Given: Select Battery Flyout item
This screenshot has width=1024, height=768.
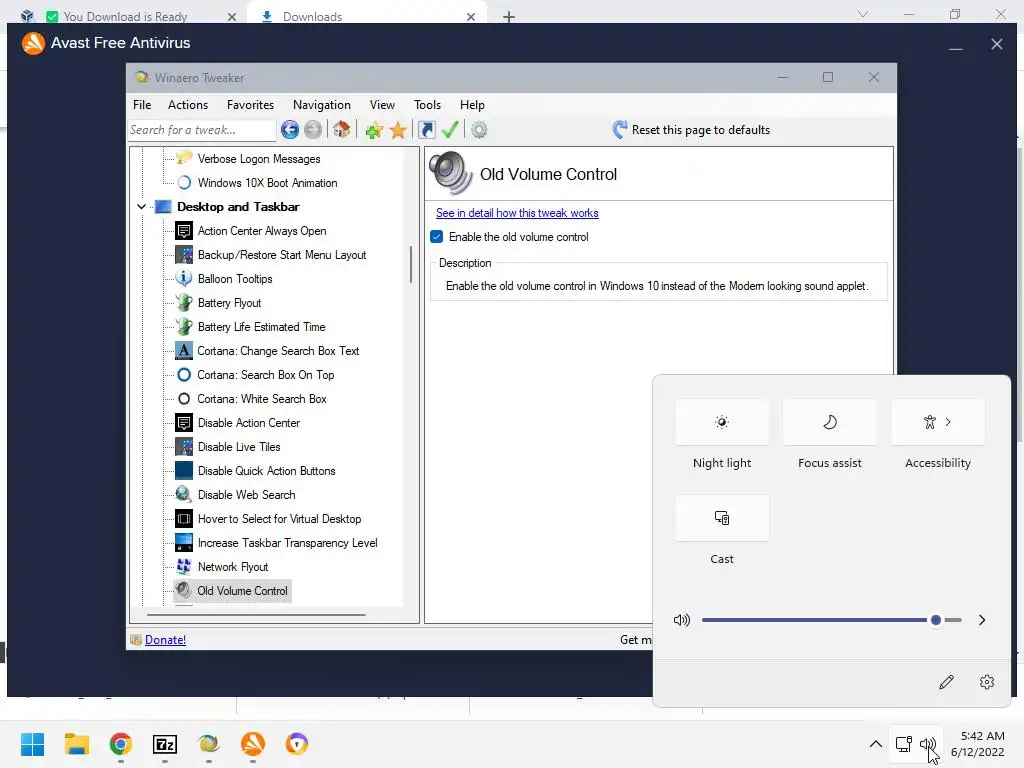Looking at the screenshot, I should click(229, 303).
